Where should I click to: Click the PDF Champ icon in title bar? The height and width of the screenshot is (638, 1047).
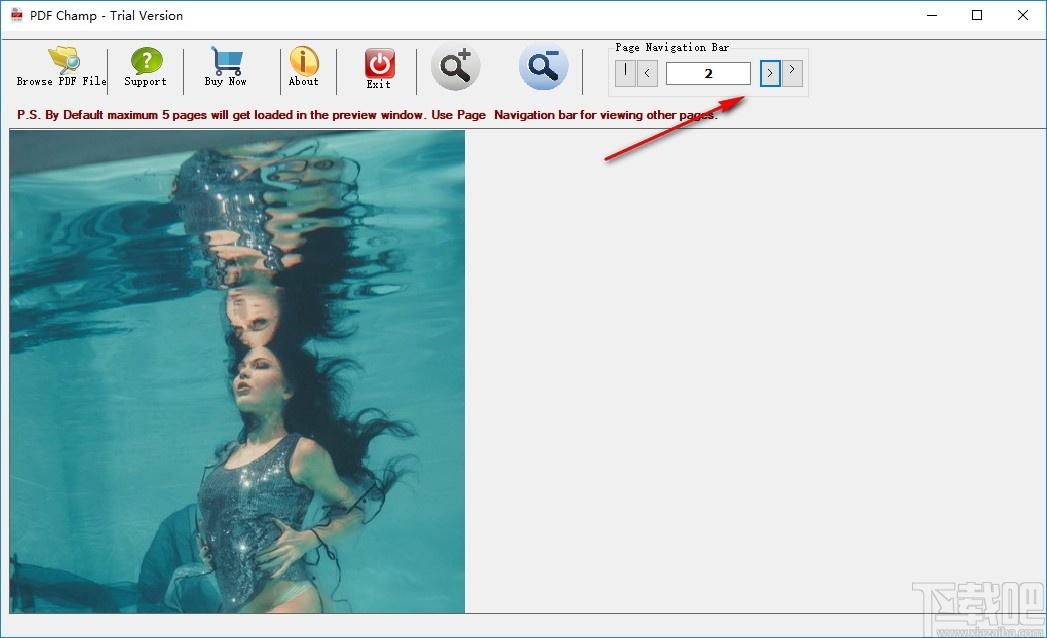tap(17, 15)
